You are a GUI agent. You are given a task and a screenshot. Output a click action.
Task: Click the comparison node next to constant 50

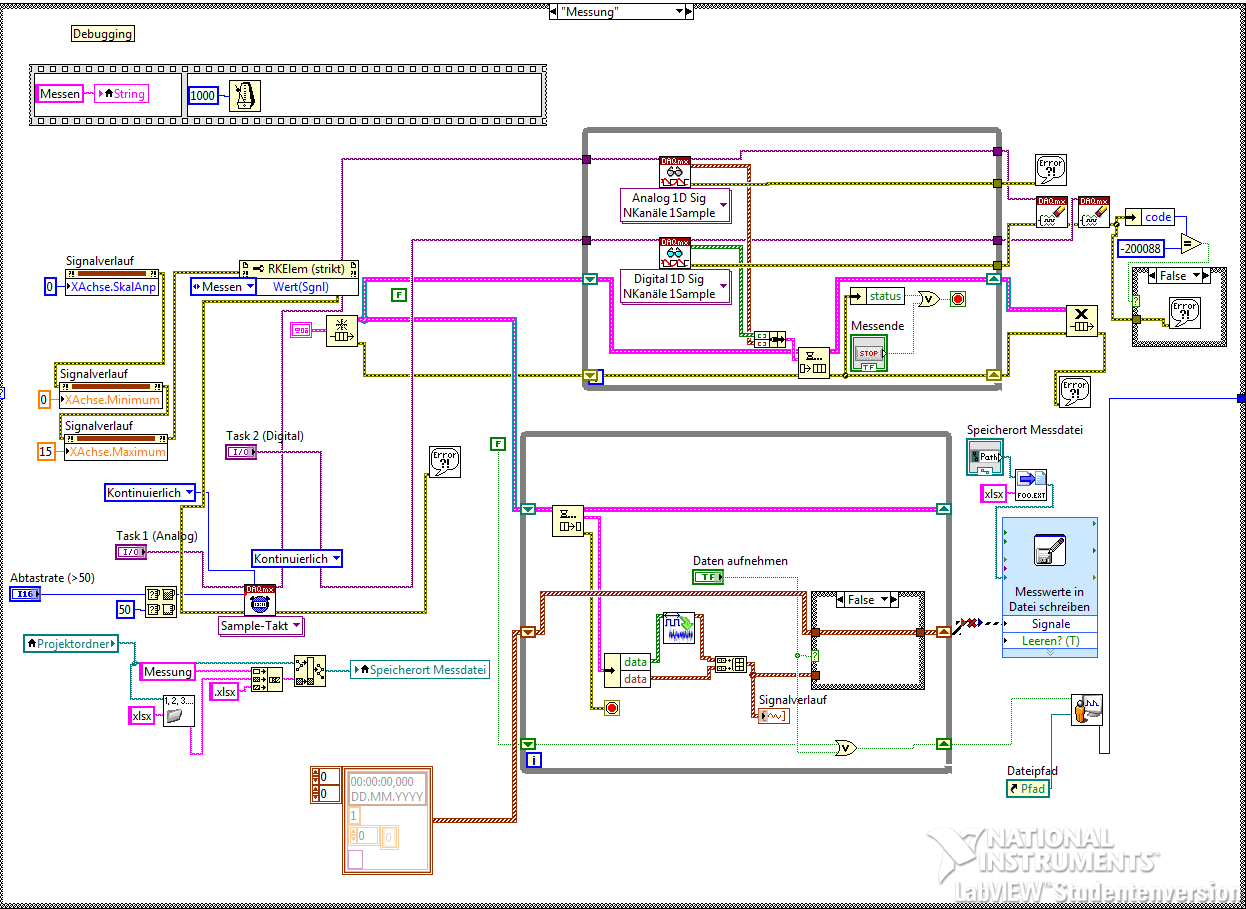161,600
